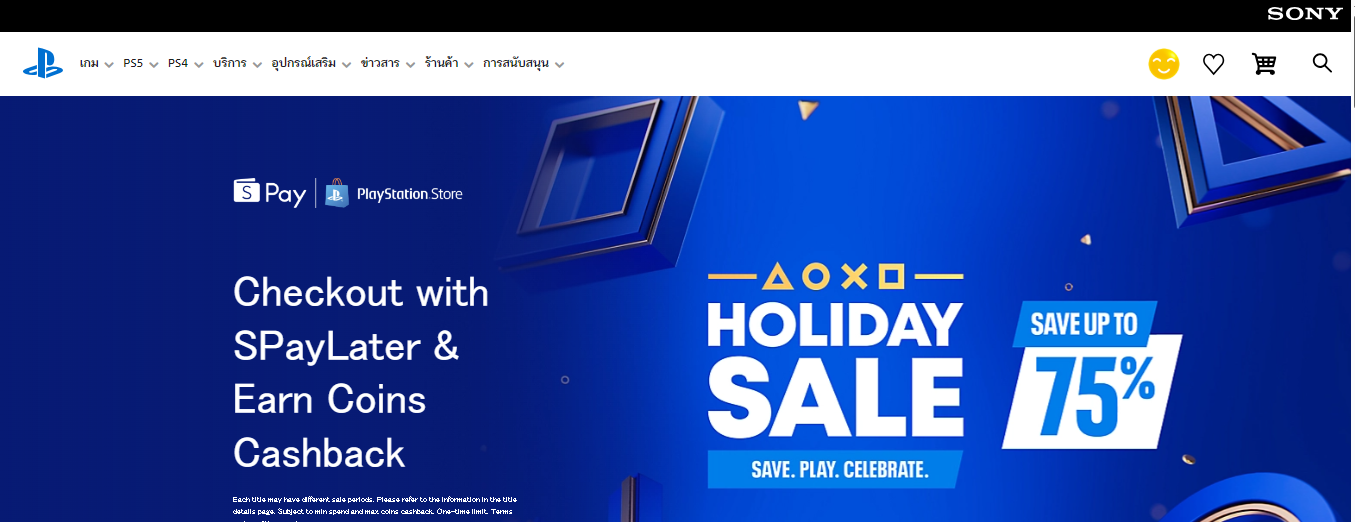The width and height of the screenshot is (1355, 522).
Task: Click the PlayStation Store bag icon
Action: 336,193
